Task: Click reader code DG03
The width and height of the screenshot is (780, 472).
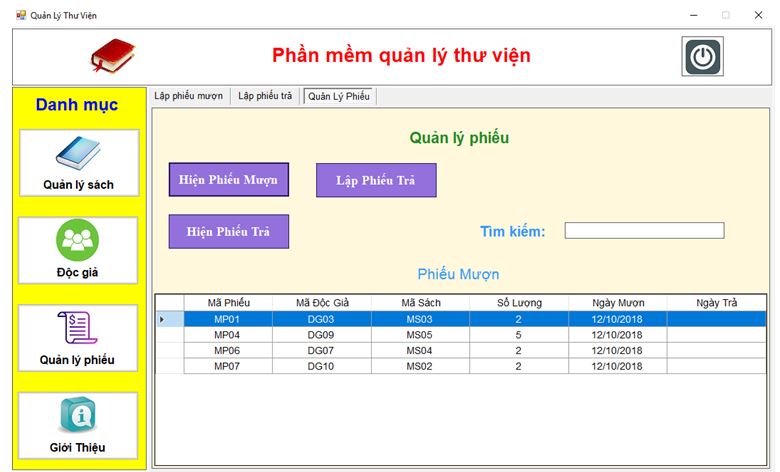Action: pyautogui.click(x=322, y=319)
